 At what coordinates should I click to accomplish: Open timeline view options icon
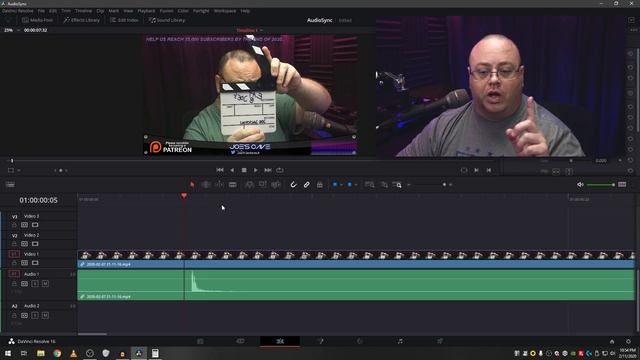[10, 185]
